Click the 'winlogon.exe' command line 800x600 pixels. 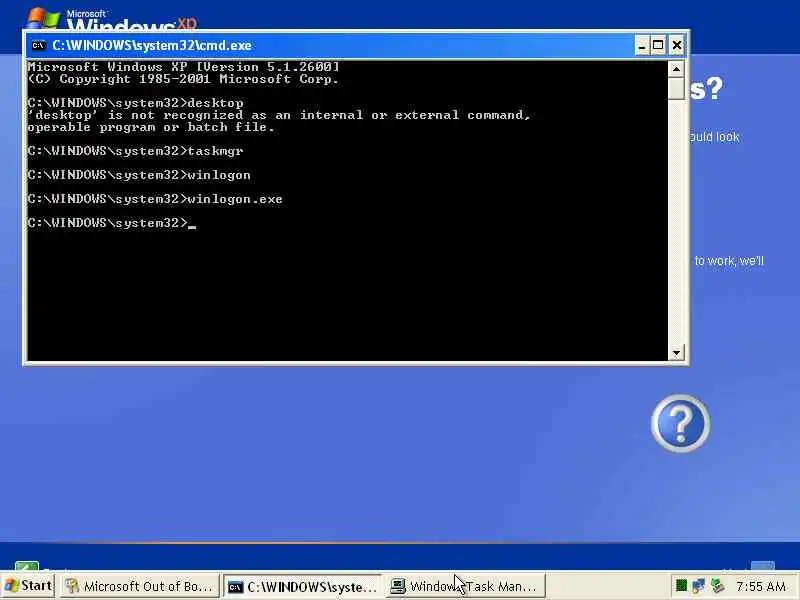tap(155, 199)
